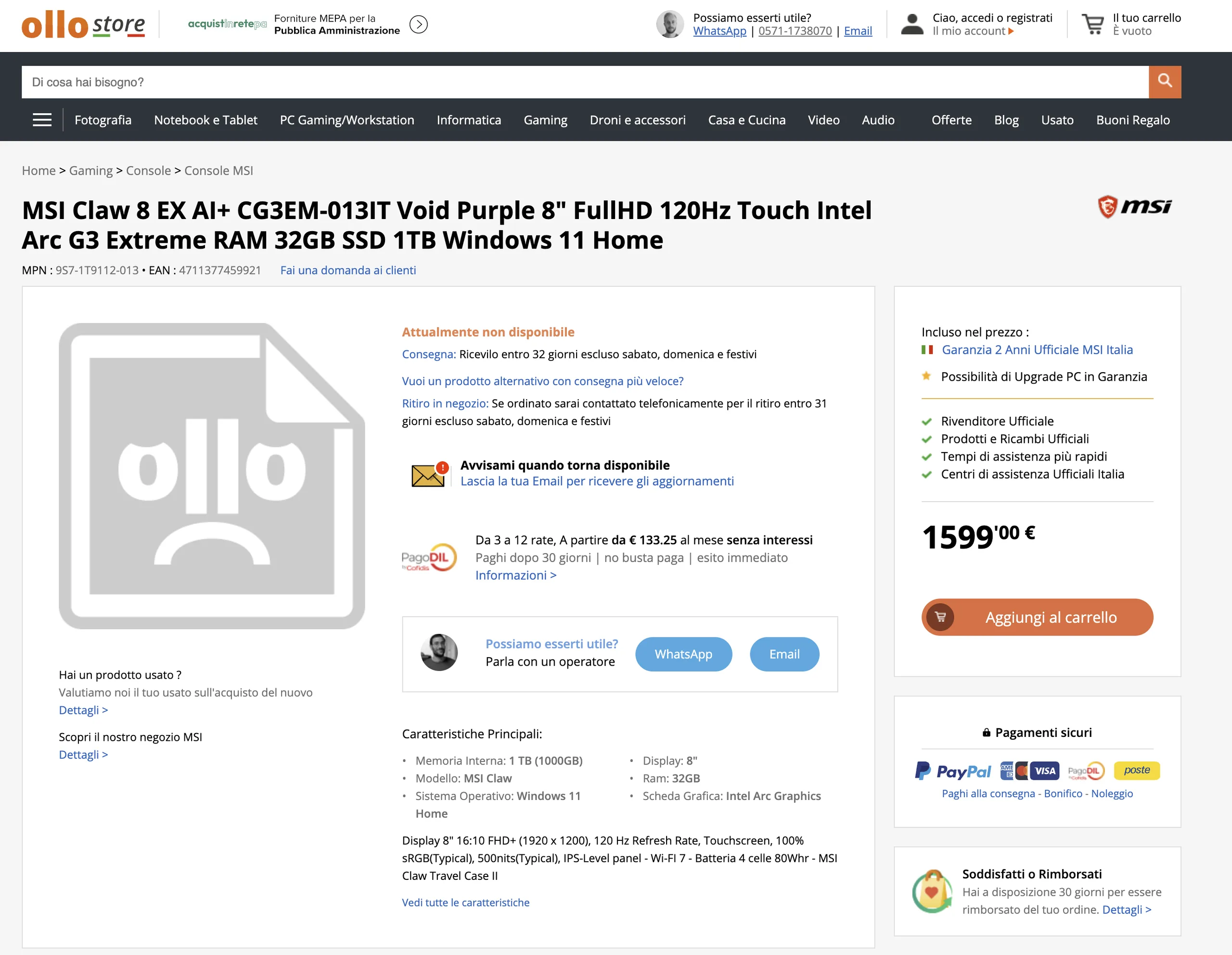Click the MSI brand logo

1134,206
